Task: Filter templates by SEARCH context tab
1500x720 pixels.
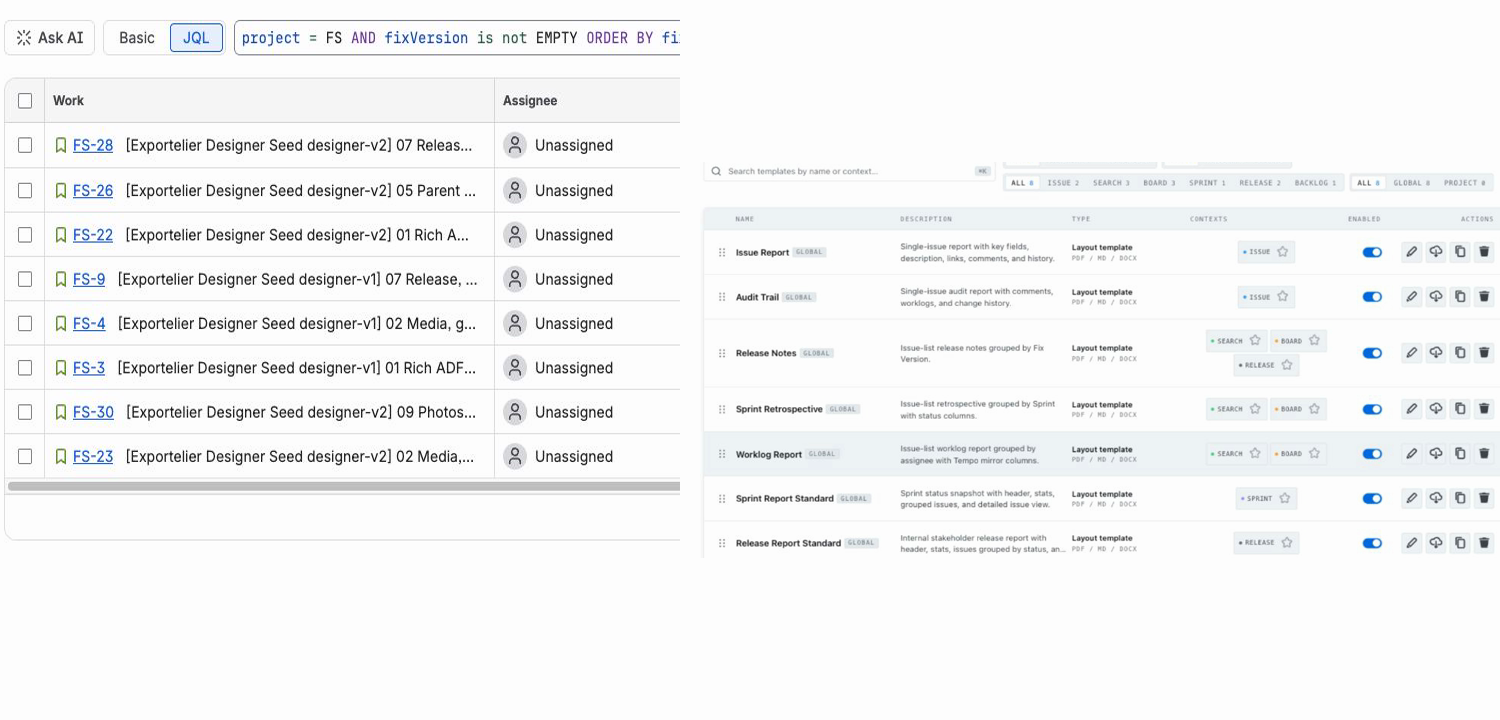Action: pyautogui.click(x=1111, y=183)
